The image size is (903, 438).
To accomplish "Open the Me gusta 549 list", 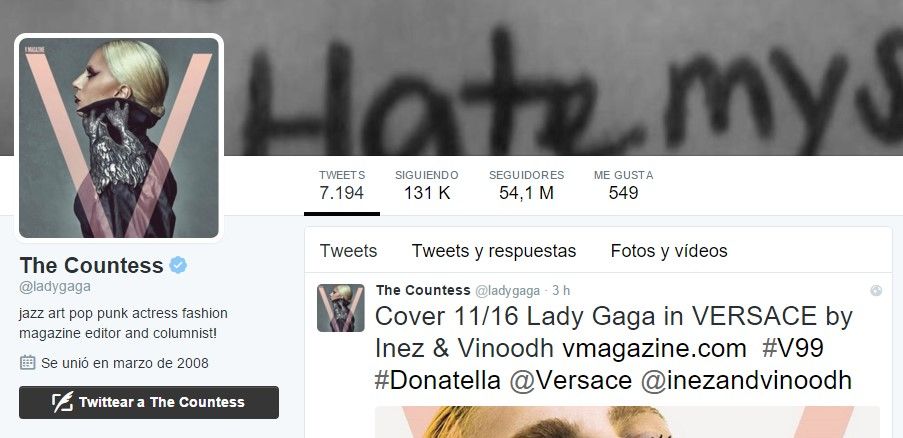I will [623, 185].
